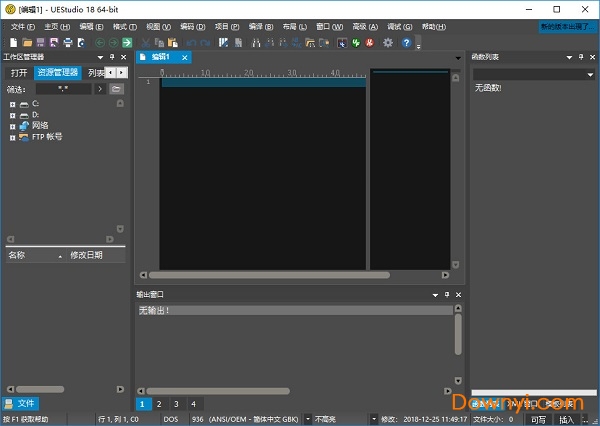Click the find binoculars icon
This screenshot has width=600, height=426.
click(x=256, y=42)
